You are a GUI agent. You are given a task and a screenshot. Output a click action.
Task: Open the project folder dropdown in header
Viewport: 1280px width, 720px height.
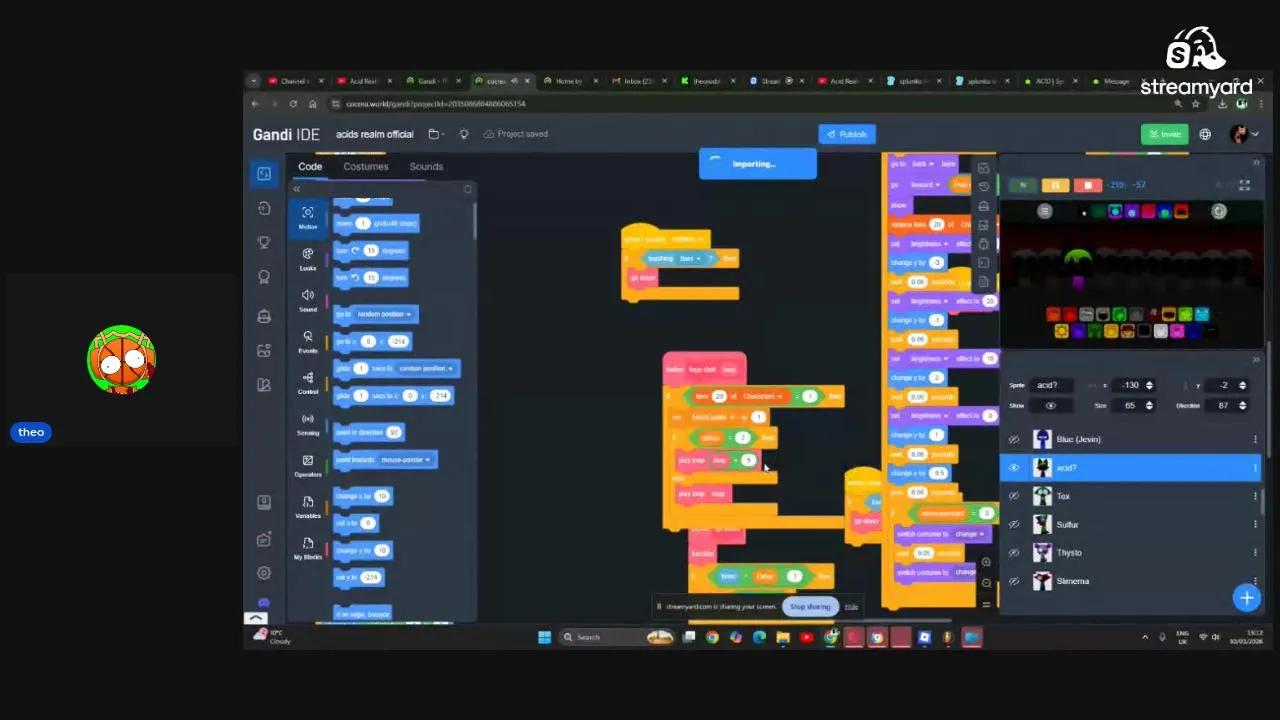436,134
